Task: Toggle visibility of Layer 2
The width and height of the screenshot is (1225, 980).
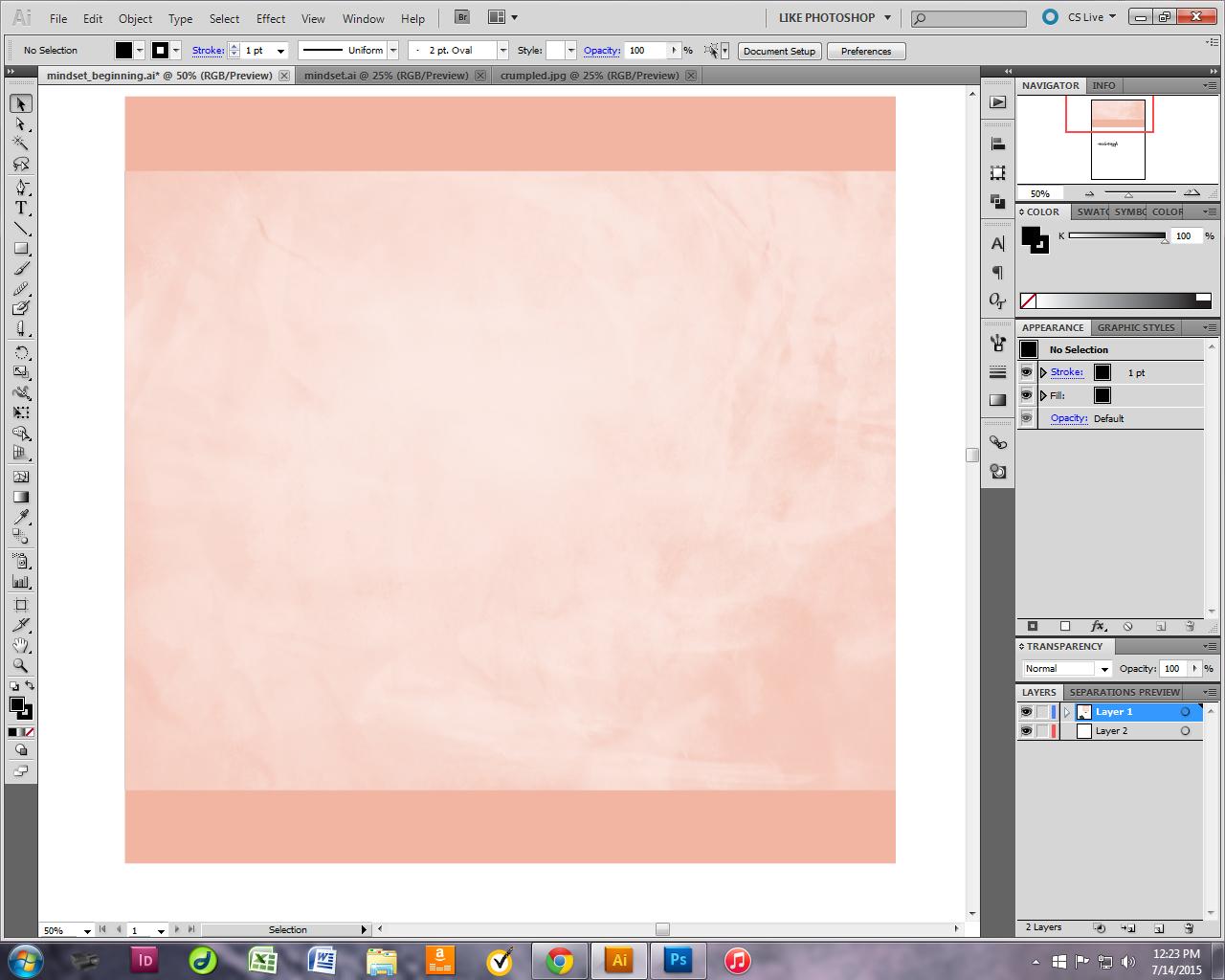Action: click(x=1026, y=731)
